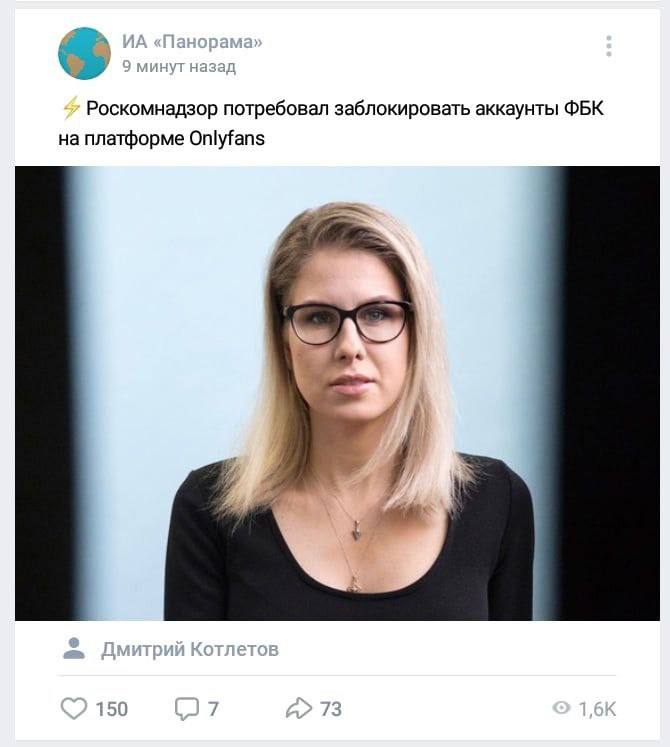This screenshot has height=747, width=670.
Task: Share the post with the arrow icon
Action: pyautogui.click(x=299, y=708)
